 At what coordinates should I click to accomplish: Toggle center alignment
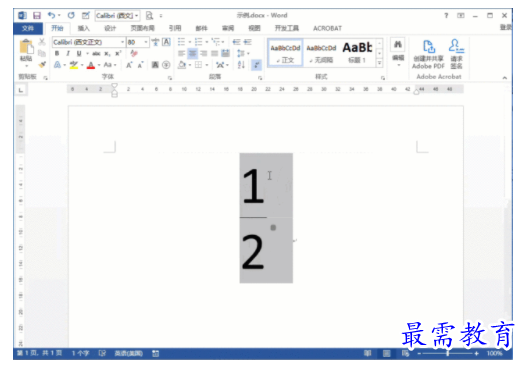point(192,53)
